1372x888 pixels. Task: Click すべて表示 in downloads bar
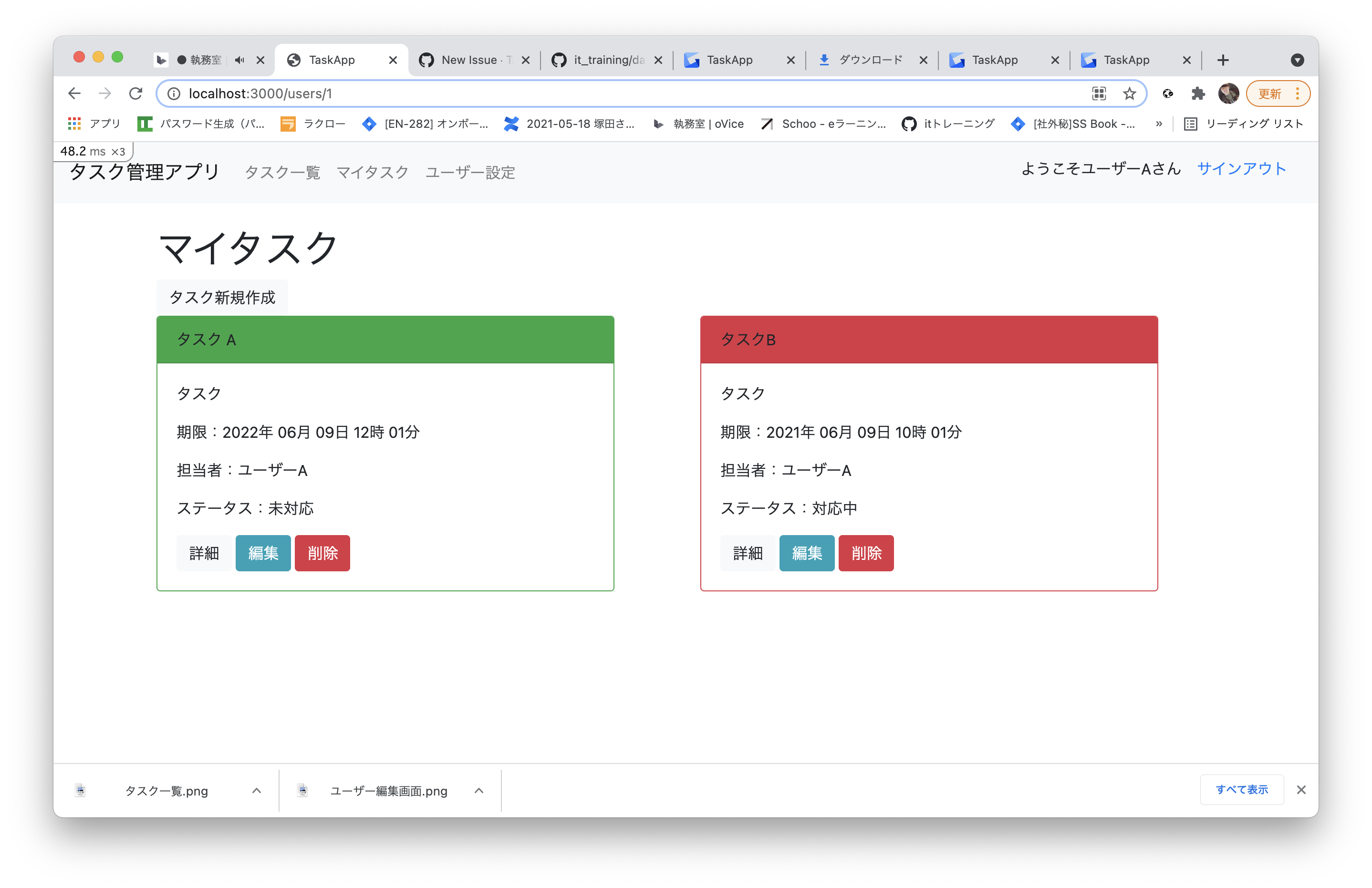1242,789
